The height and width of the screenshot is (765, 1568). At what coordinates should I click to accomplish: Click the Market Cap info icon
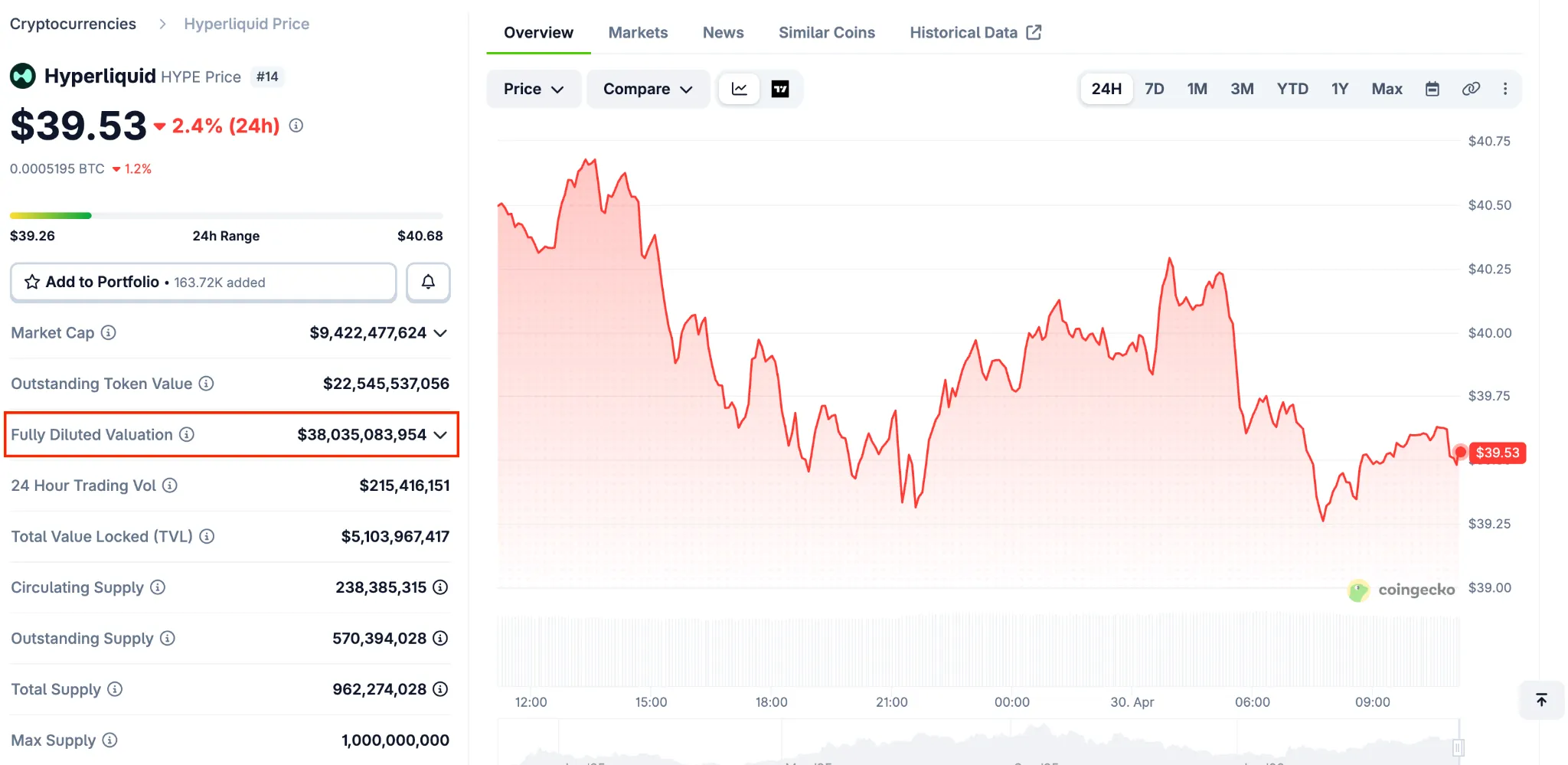109,332
